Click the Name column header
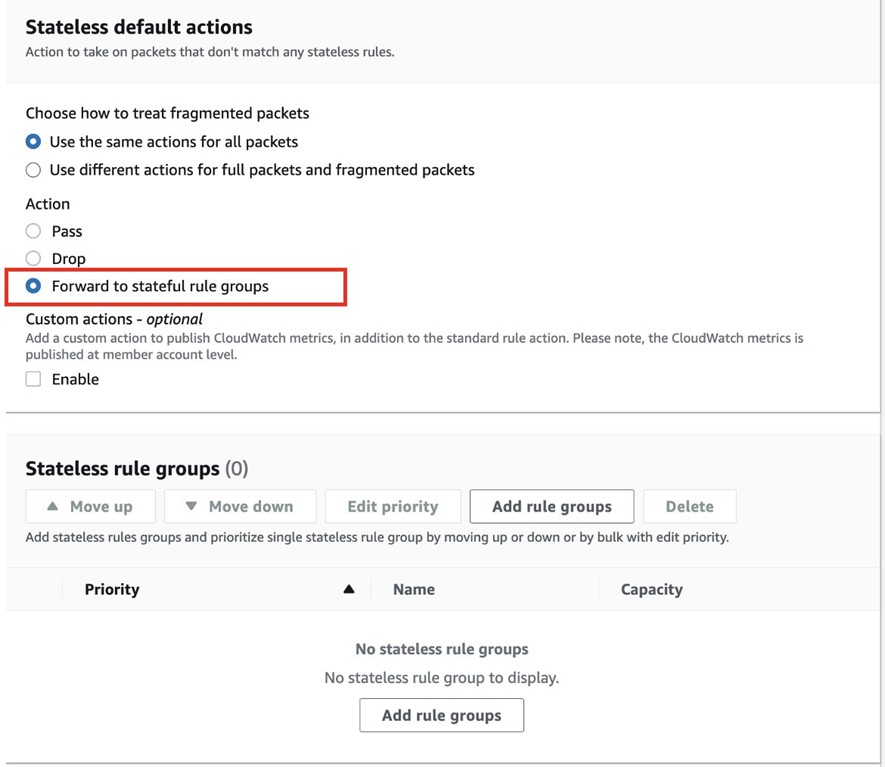This screenshot has height=767, width=885. pos(413,589)
